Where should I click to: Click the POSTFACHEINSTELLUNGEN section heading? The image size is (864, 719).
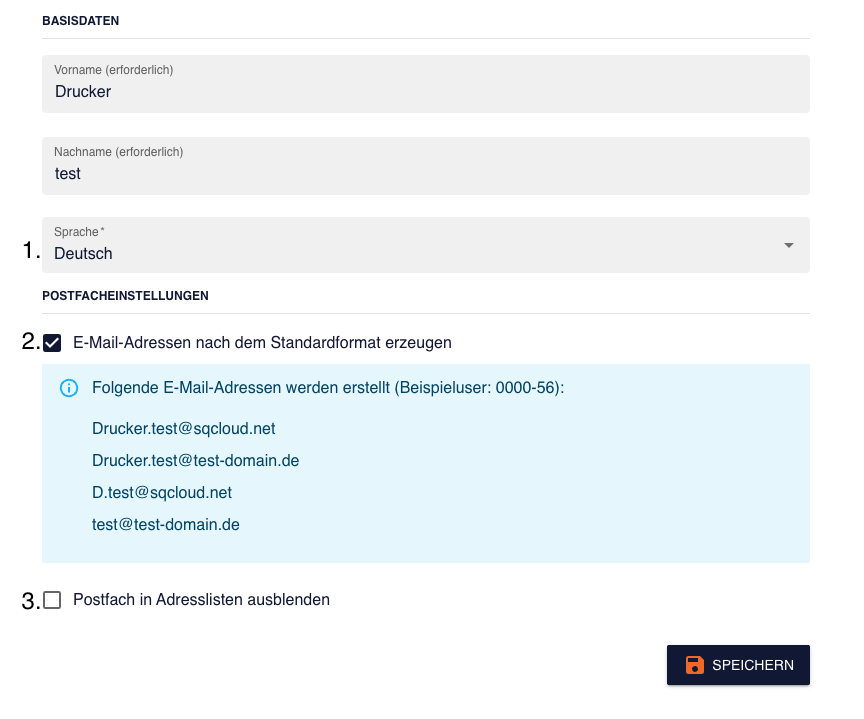tap(125, 296)
